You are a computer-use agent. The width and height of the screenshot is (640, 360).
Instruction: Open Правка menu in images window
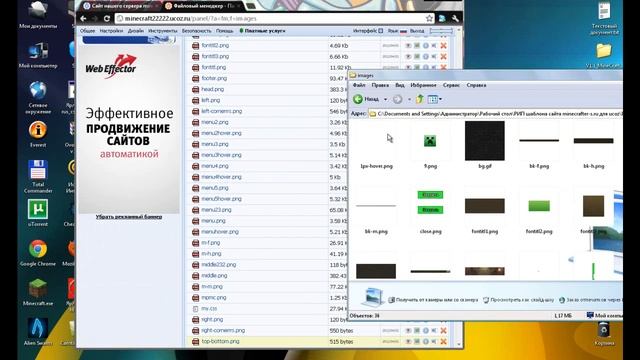(380, 85)
